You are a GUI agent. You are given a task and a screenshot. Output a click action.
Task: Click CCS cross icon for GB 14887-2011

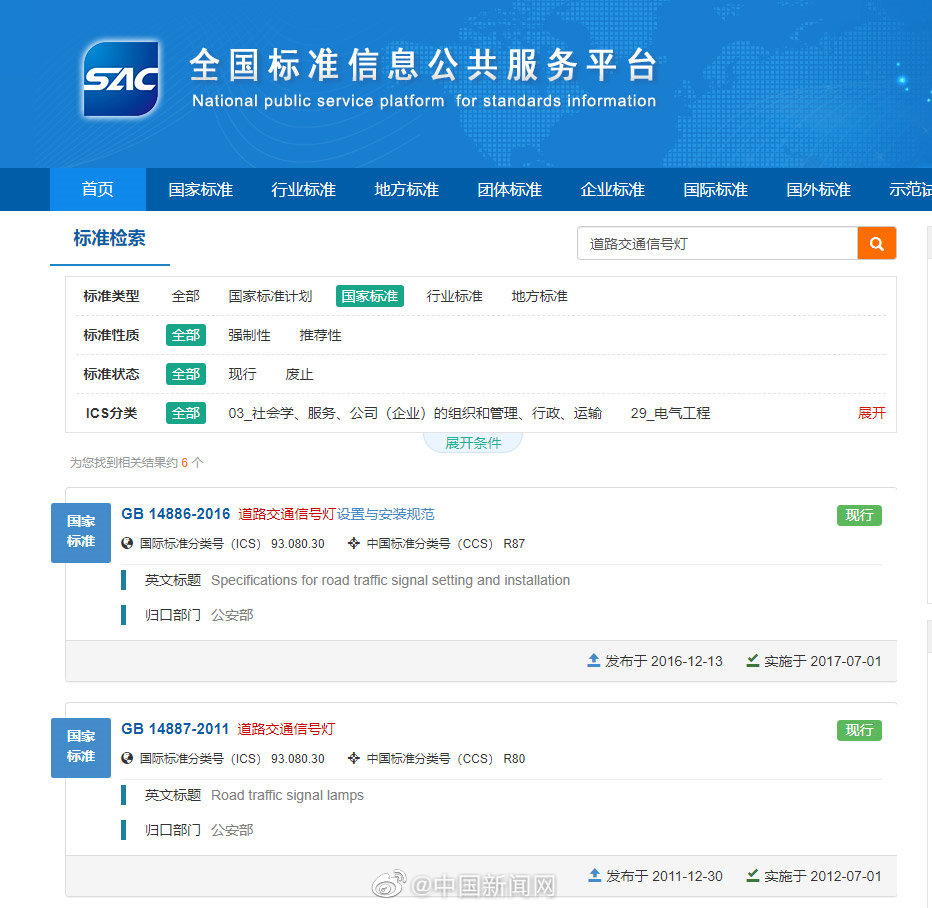click(354, 758)
